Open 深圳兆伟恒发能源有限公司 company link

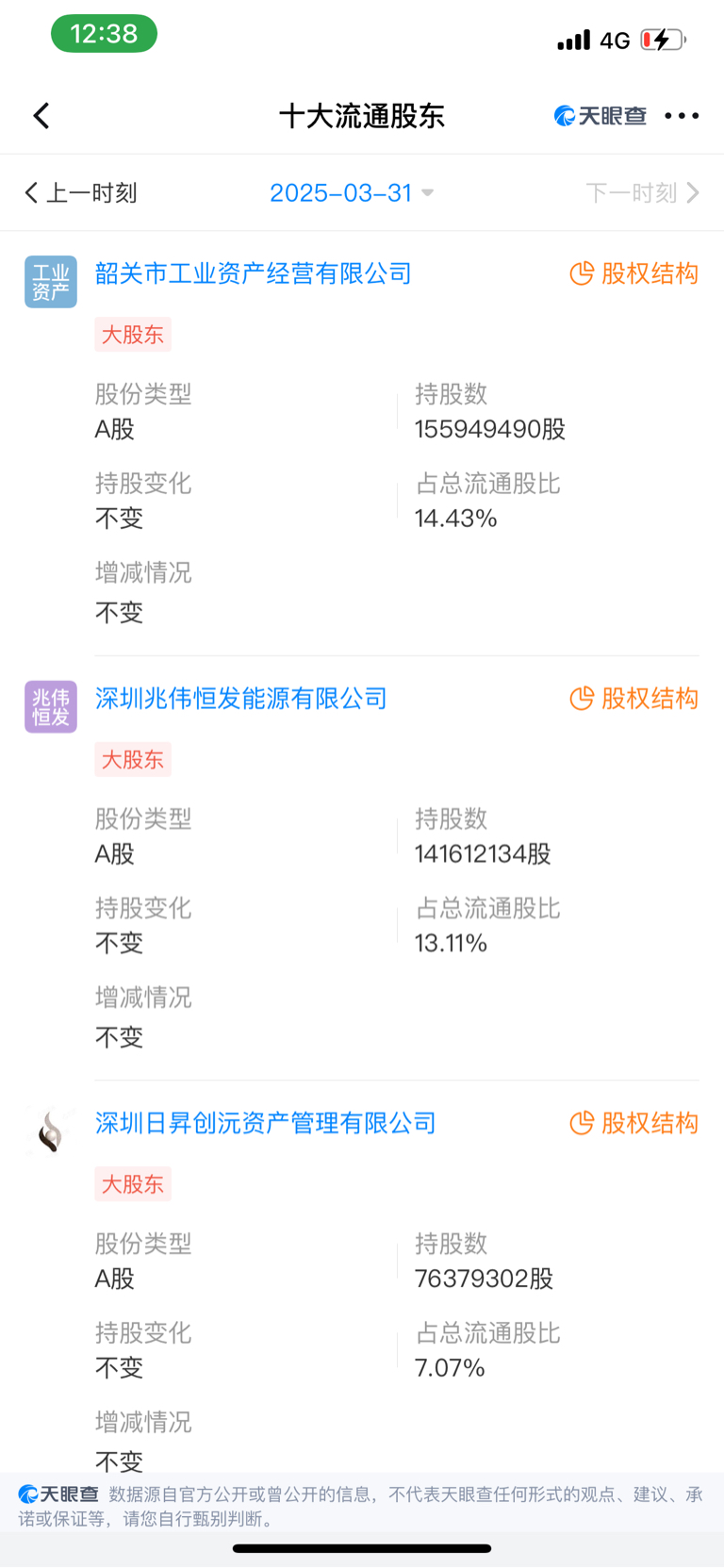241,698
